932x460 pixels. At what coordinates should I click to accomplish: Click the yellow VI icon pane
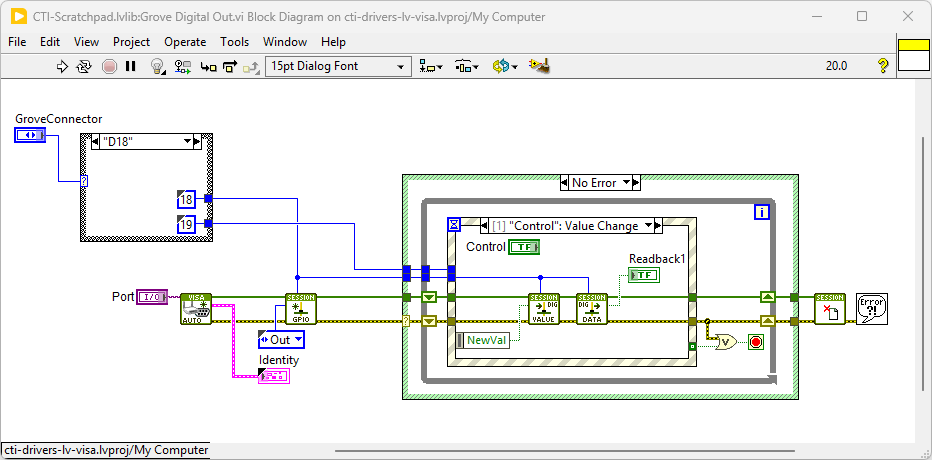[x=913, y=45]
